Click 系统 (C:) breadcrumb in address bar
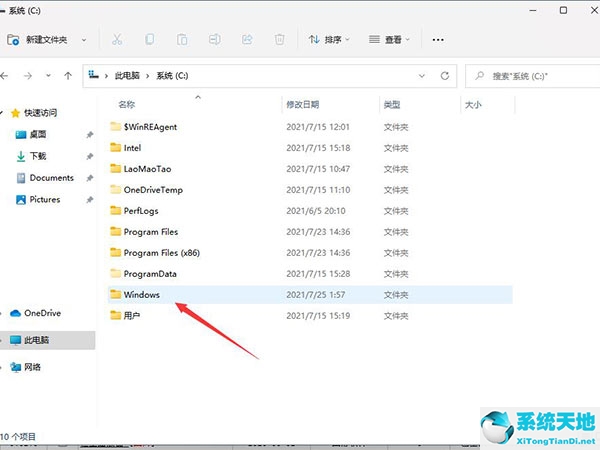The height and width of the screenshot is (450, 600). pyautogui.click(x=172, y=76)
